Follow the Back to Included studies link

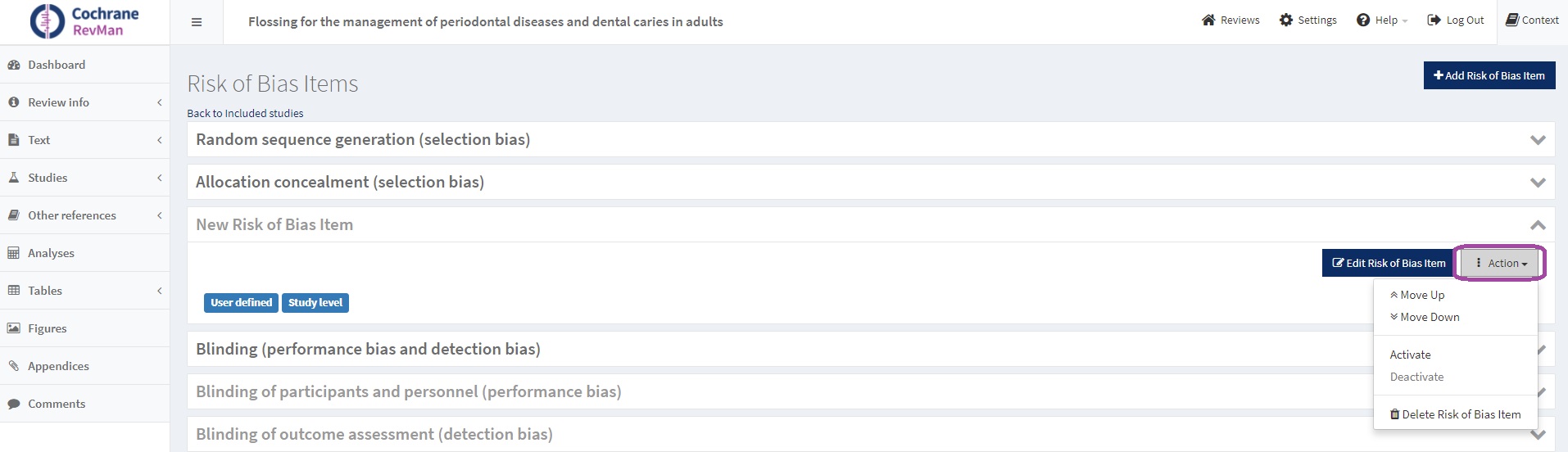[x=245, y=113]
